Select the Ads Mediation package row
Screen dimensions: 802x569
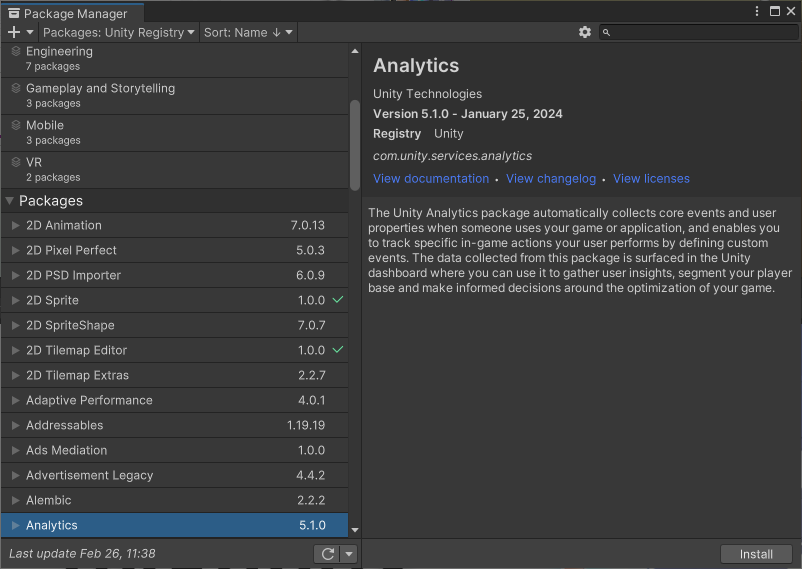[x=174, y=450]
